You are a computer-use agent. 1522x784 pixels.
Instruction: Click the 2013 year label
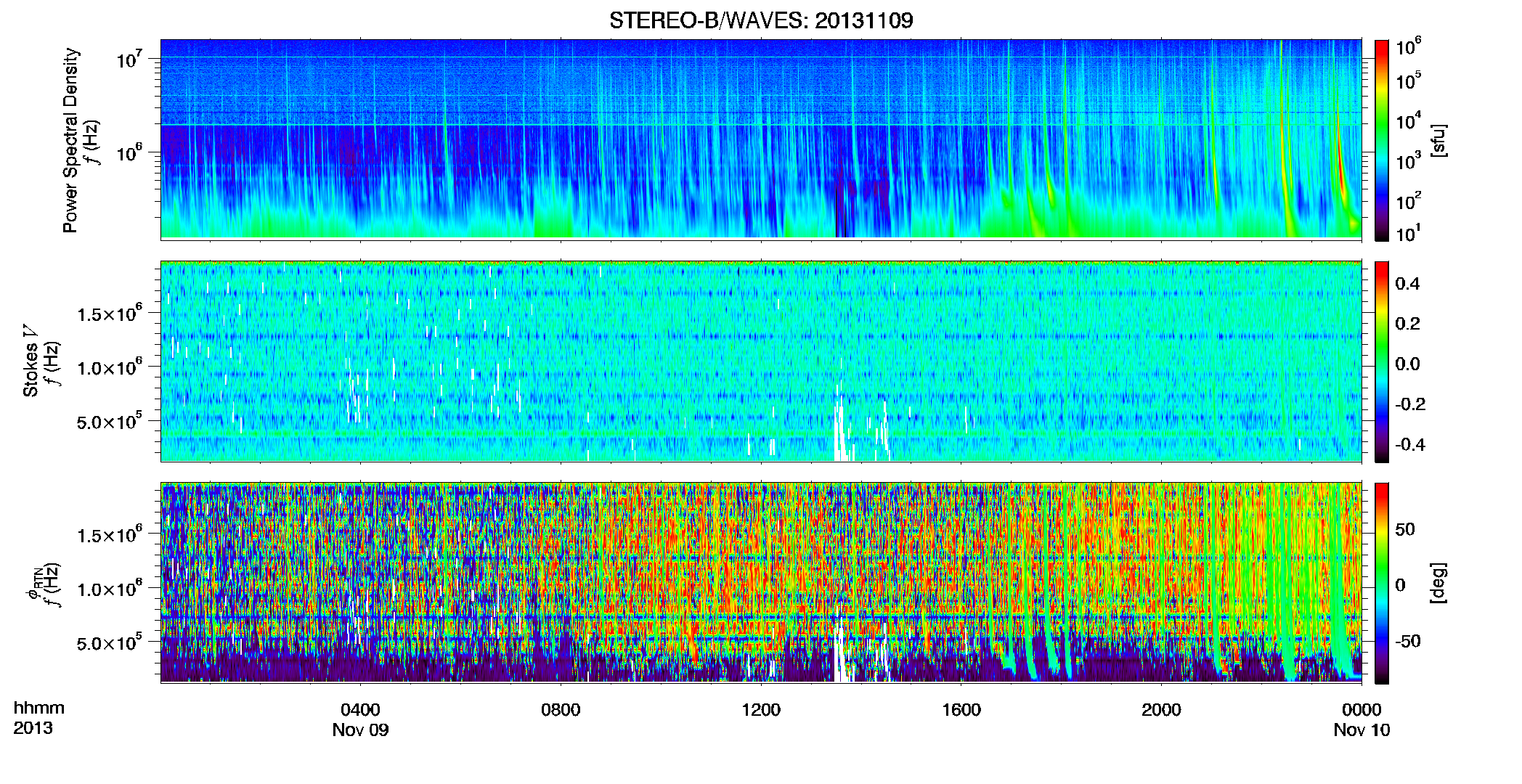[33, 728]
